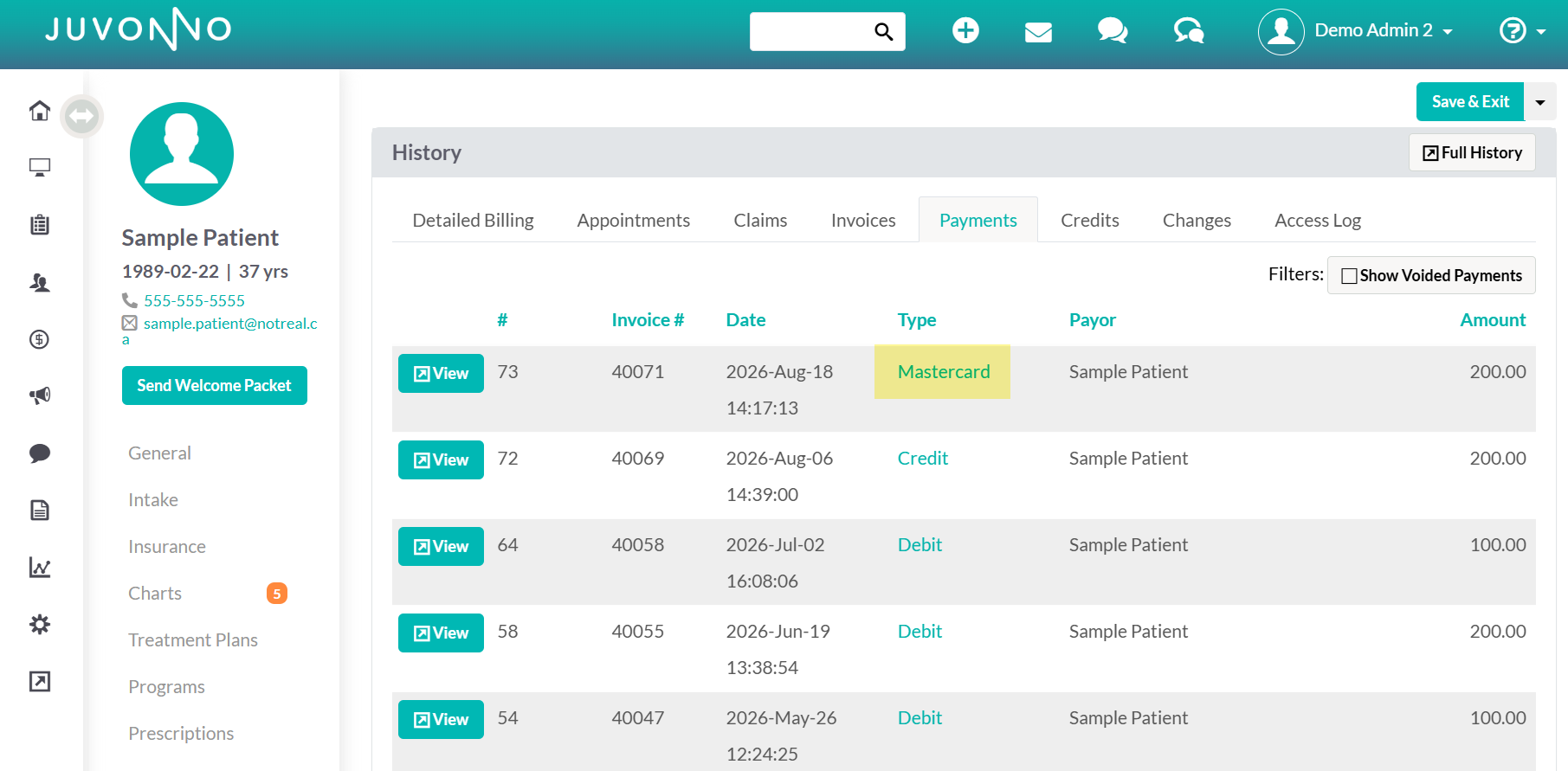Open the plus add-new icon
Screen dimensions: 1568x771
click(965, 30)
